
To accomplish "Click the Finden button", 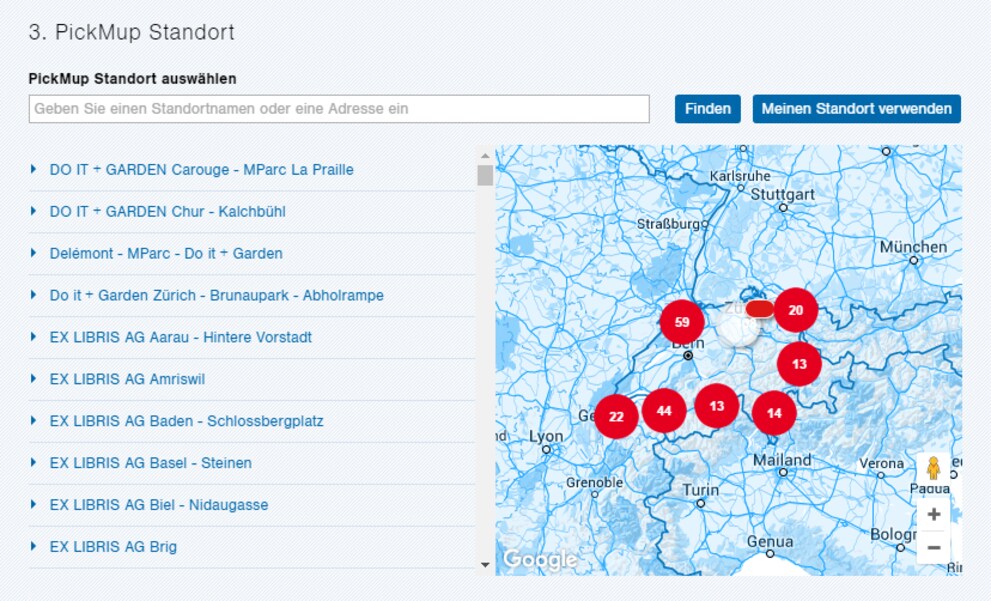I will (x=707, y=109).
